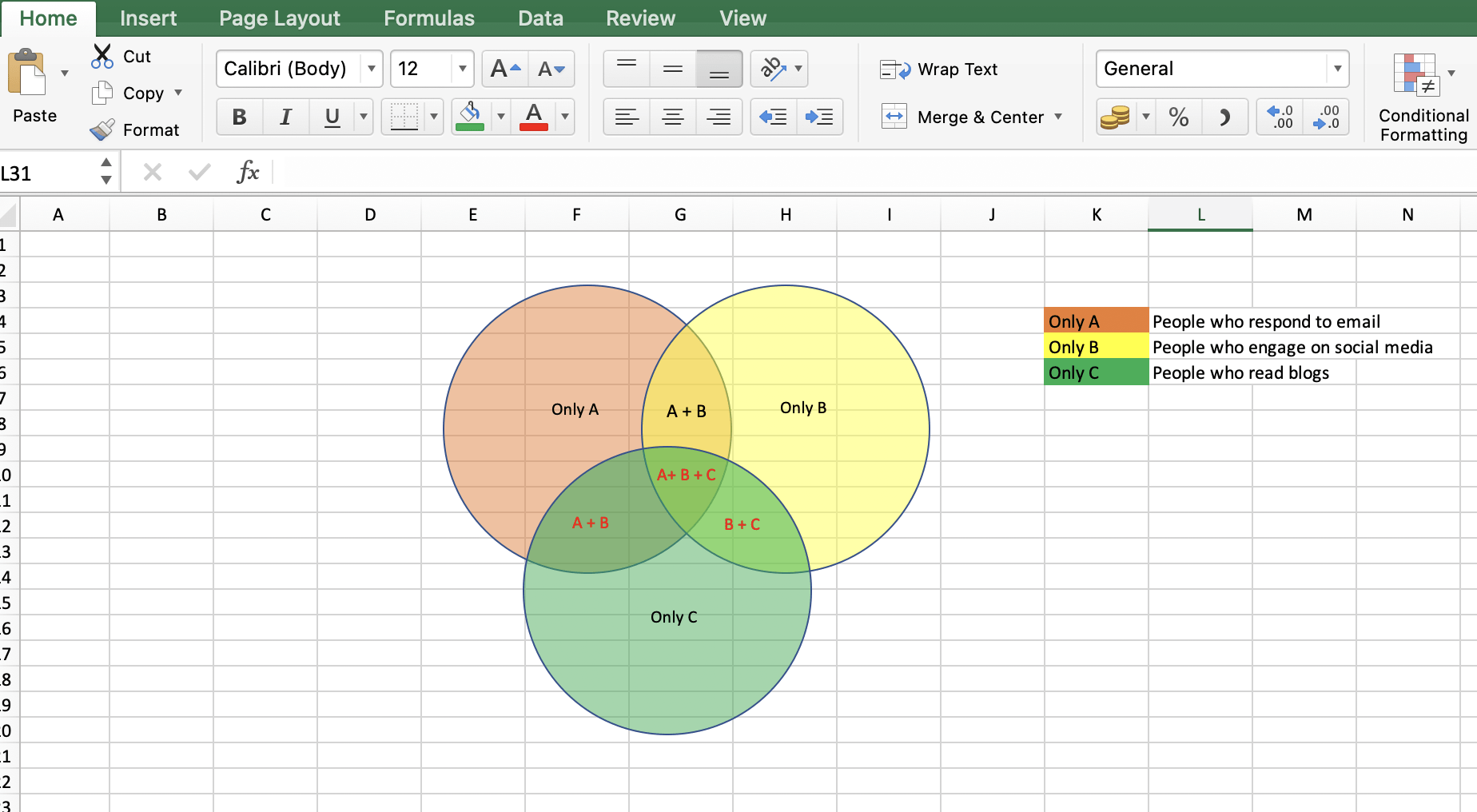Click the Wrap Text icon
The height and width of the screenshot is (812, 1477).
point(894,70)
